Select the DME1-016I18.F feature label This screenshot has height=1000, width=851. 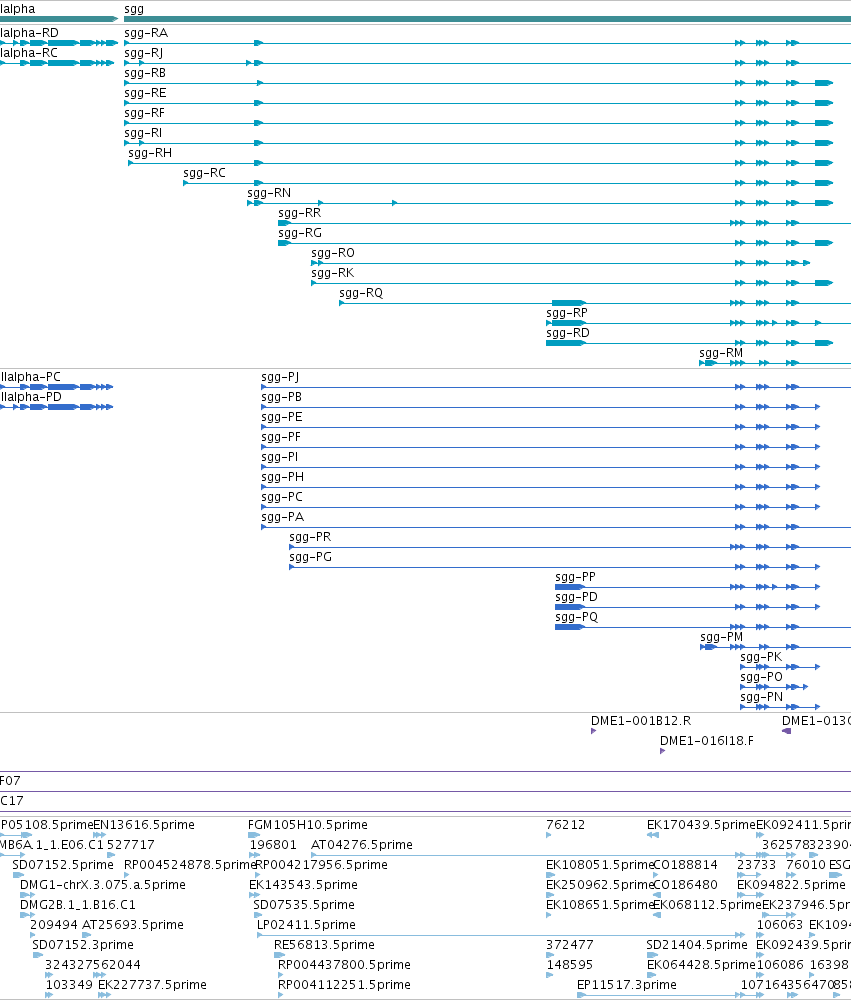coord(707,741)
